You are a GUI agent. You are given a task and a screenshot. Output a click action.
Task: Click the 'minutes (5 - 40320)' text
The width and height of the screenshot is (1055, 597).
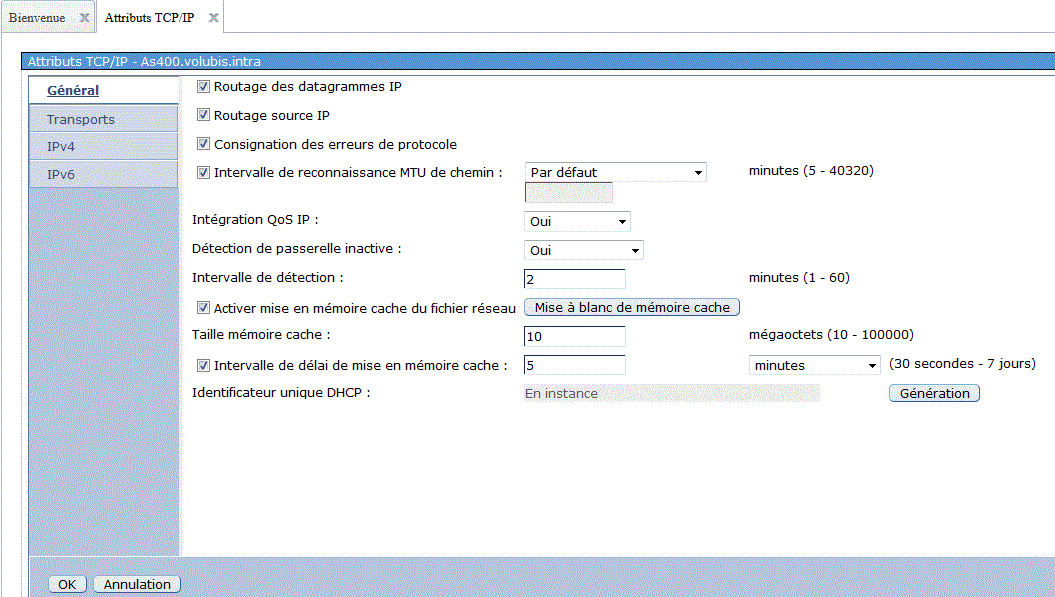[811, 171]
